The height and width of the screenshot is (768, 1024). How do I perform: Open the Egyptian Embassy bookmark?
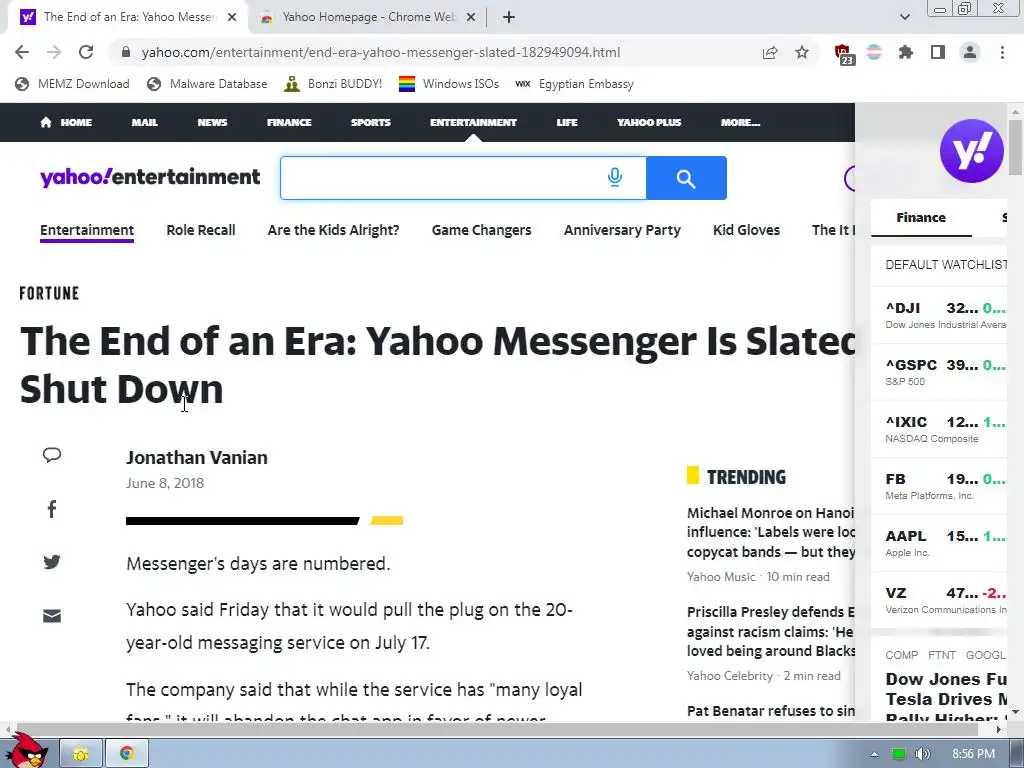point(574,84)
